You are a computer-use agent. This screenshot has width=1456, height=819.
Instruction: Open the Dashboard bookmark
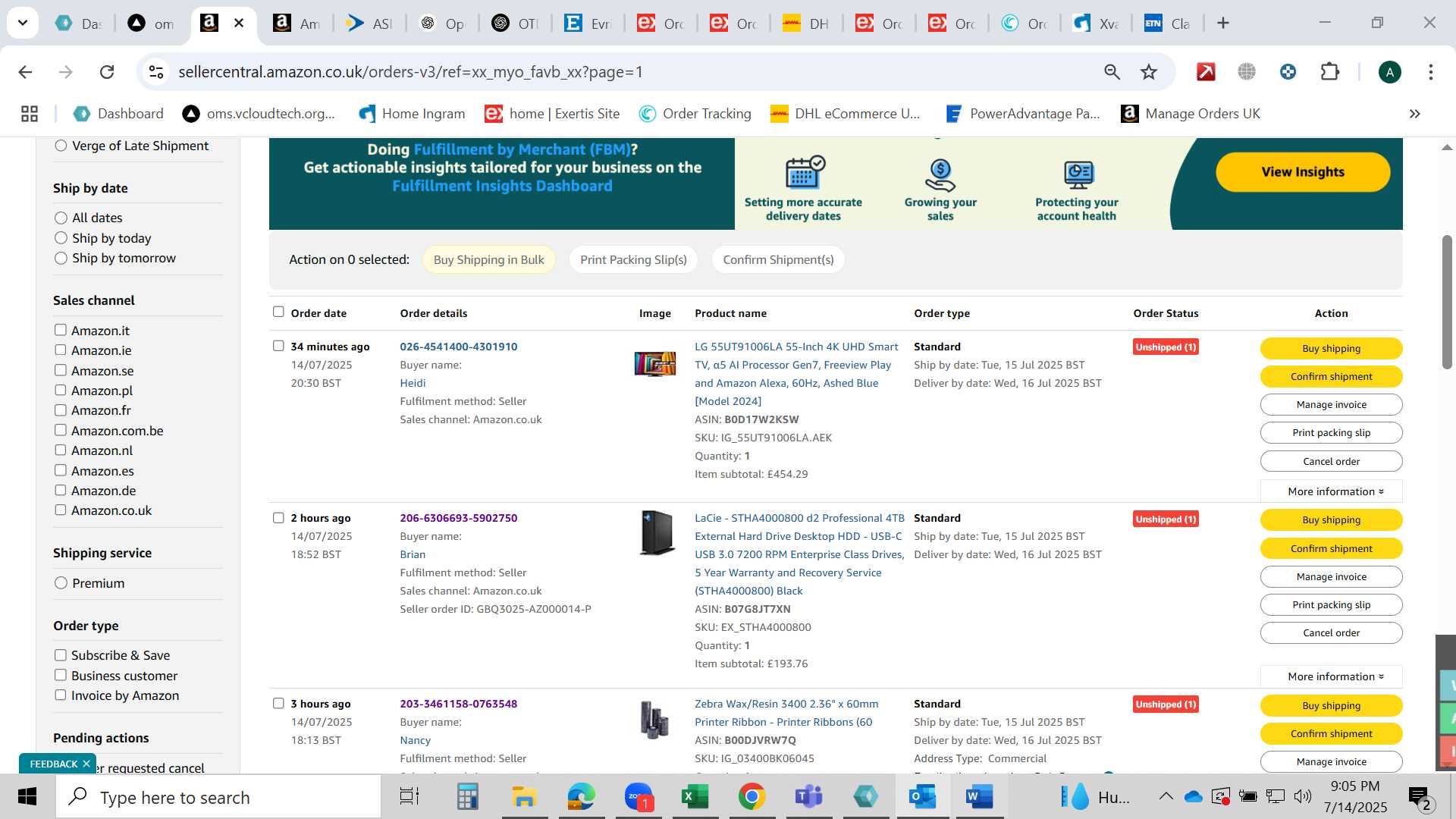(x=118, y=114)
